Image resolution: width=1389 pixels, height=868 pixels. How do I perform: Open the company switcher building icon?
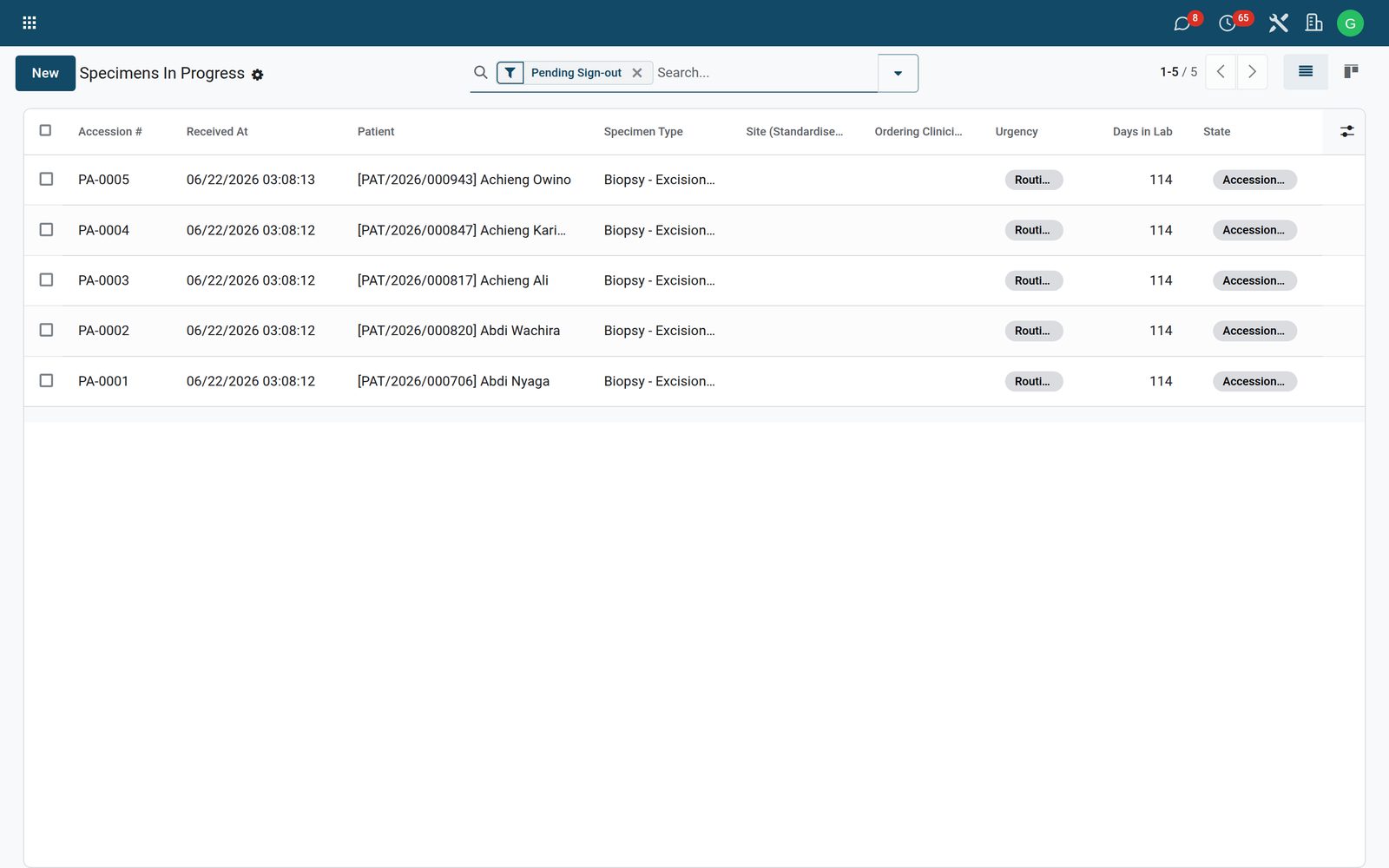[x=1314, y=23]
